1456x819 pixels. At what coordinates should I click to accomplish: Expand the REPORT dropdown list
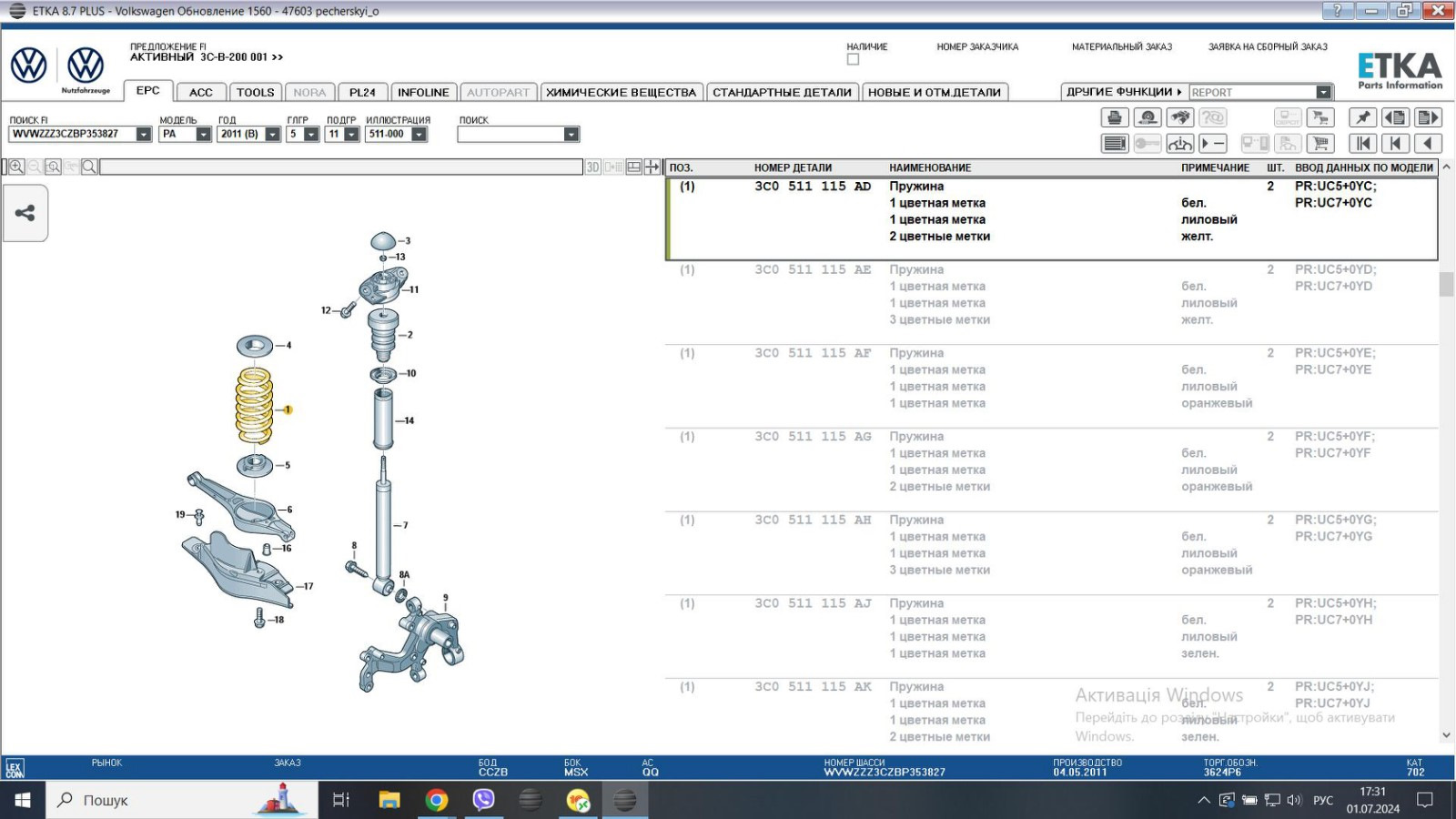click(1323, 92)
